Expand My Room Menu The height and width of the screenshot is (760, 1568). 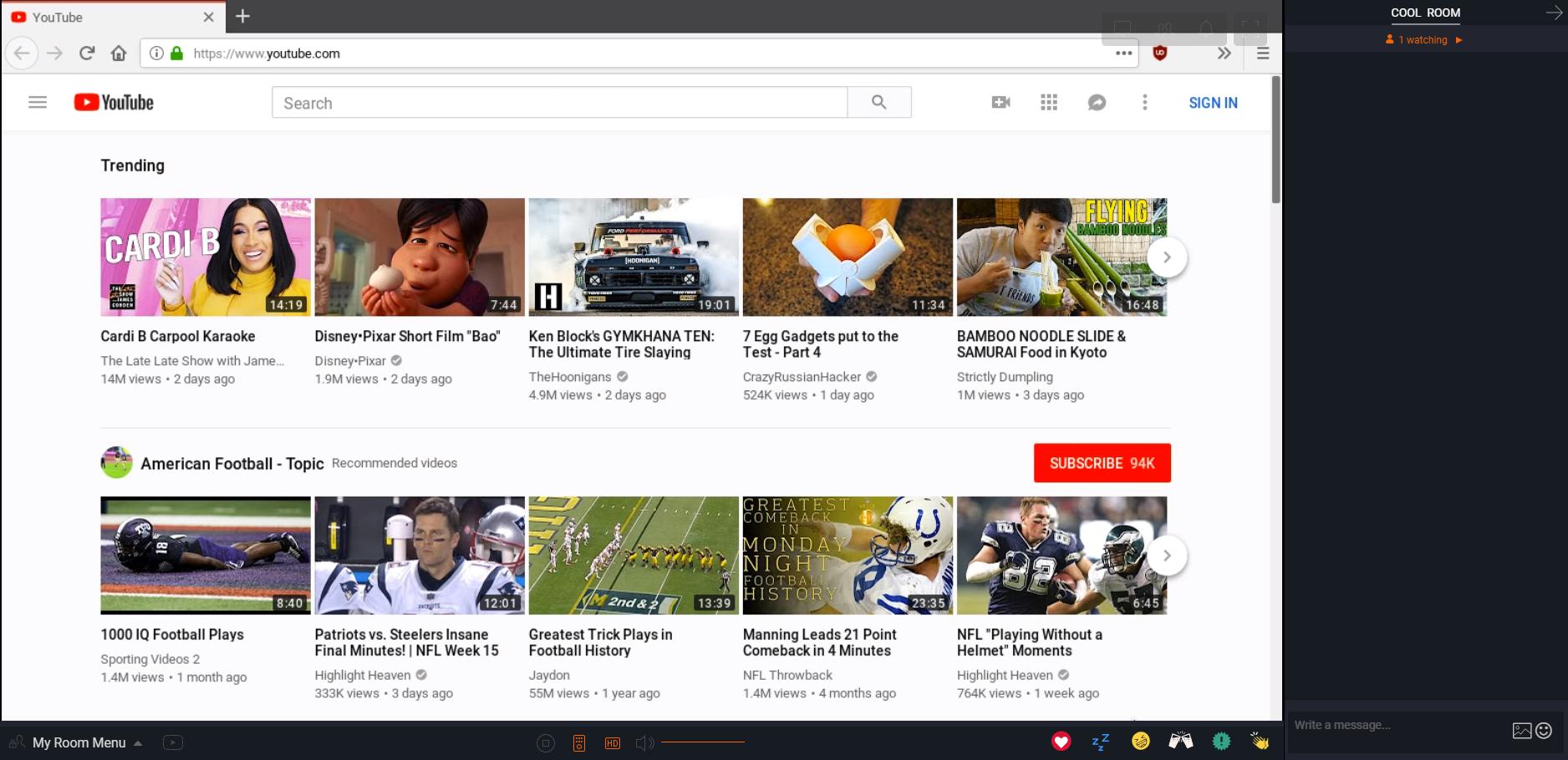(x=79, y=742)
